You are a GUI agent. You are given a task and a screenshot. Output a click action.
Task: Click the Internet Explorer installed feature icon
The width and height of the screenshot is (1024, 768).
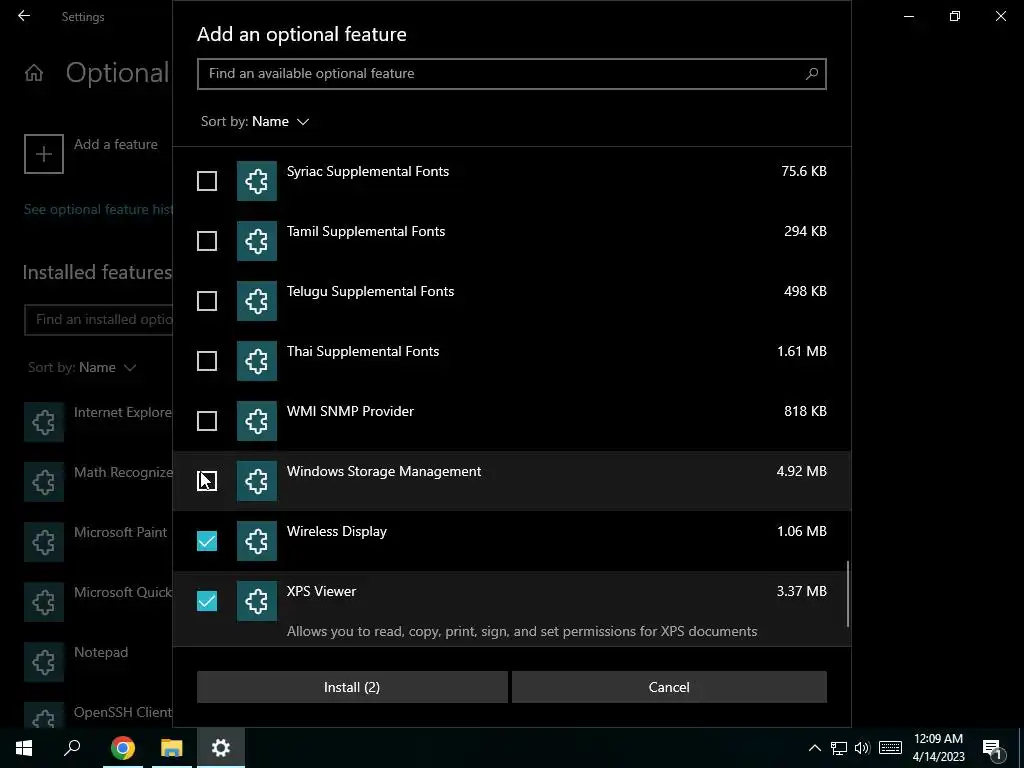click(x=44, y=422)
